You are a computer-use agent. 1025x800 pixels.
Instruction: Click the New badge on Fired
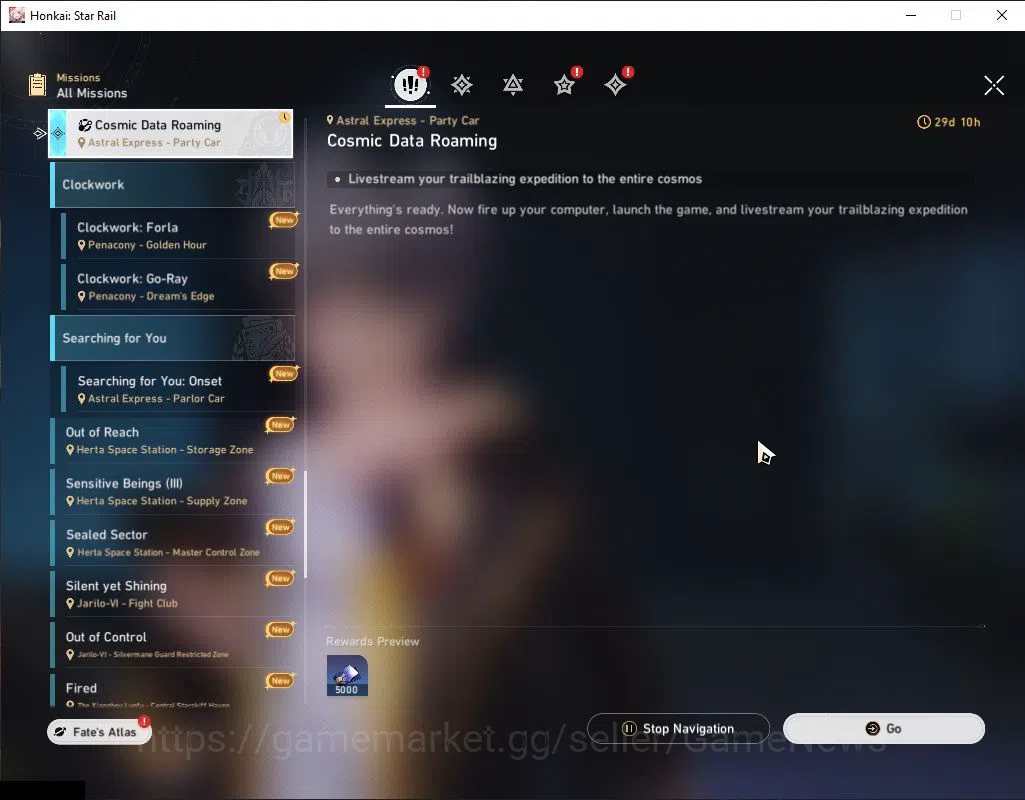coord(280,680)
